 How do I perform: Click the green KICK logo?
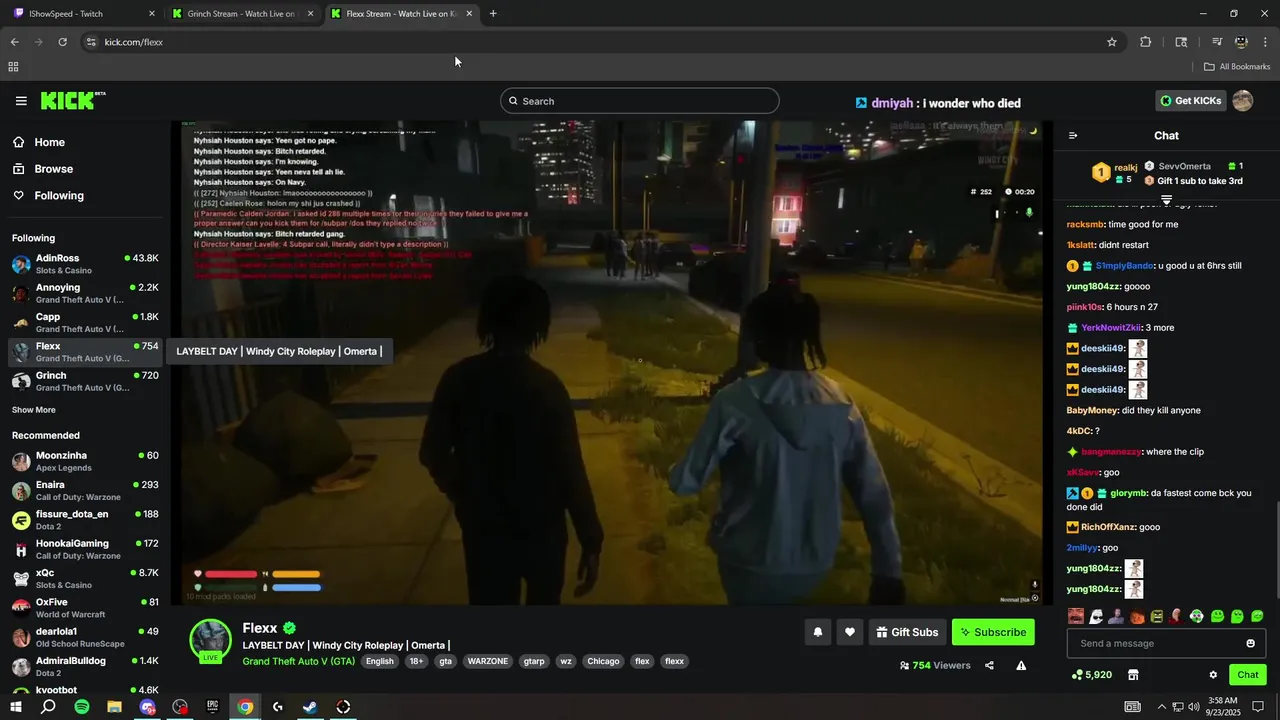click(x=72, y=100)
